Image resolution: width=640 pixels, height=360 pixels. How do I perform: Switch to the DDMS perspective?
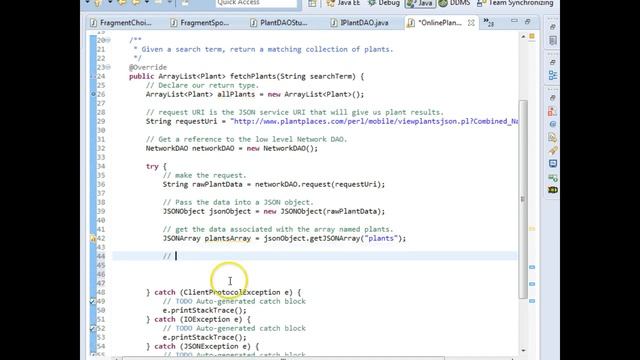(454, 3)
